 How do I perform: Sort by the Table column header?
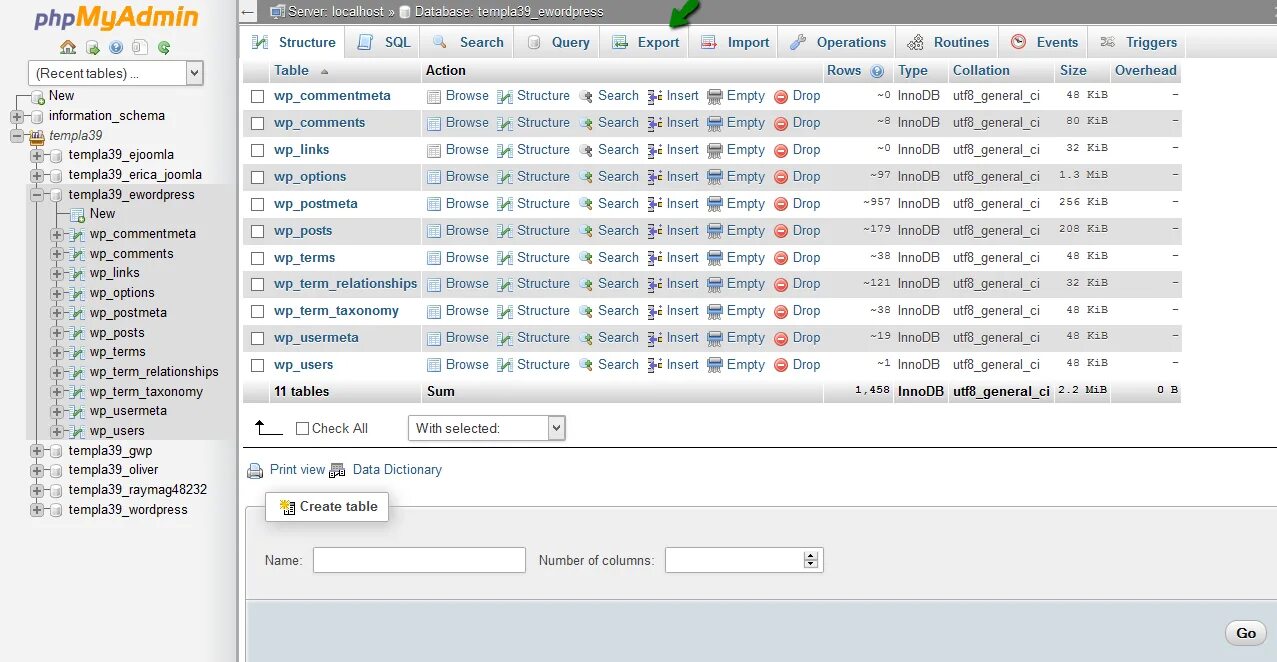click(291, 71)
